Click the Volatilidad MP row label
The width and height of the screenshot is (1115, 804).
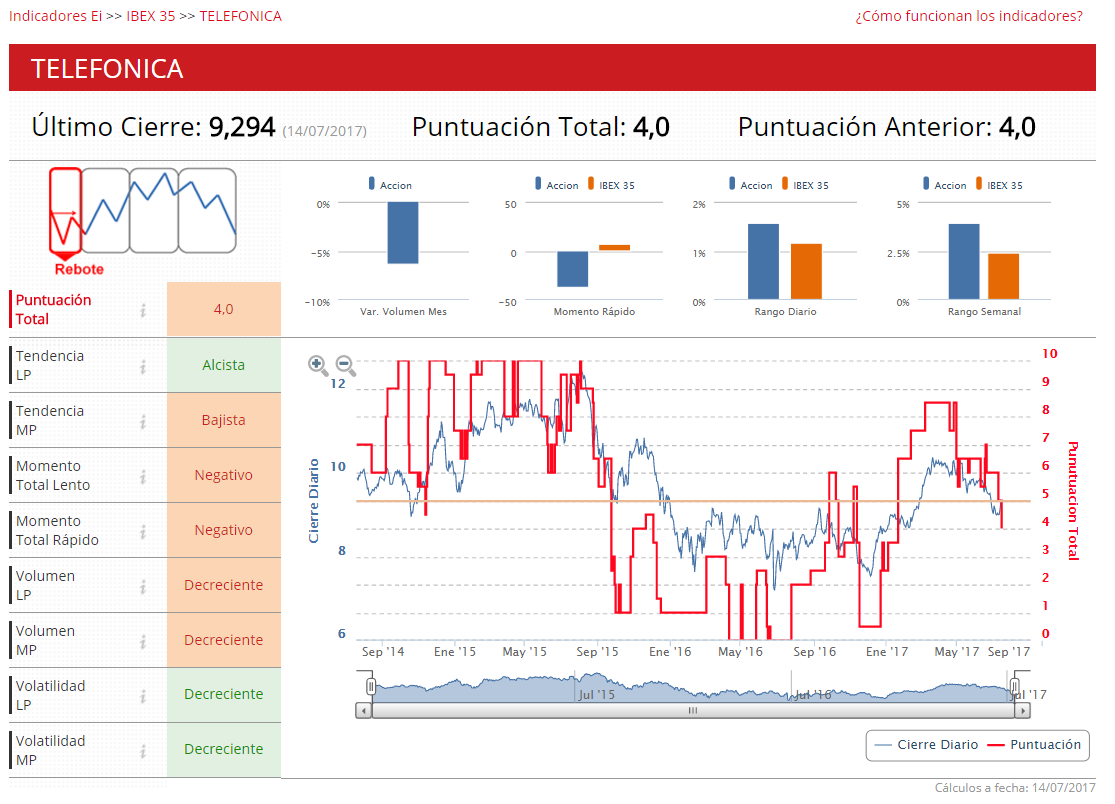coord(50,750)
